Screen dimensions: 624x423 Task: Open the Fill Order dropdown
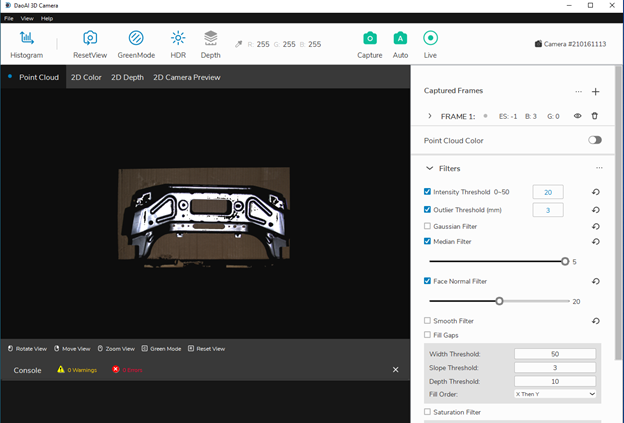tap(555, 394)
